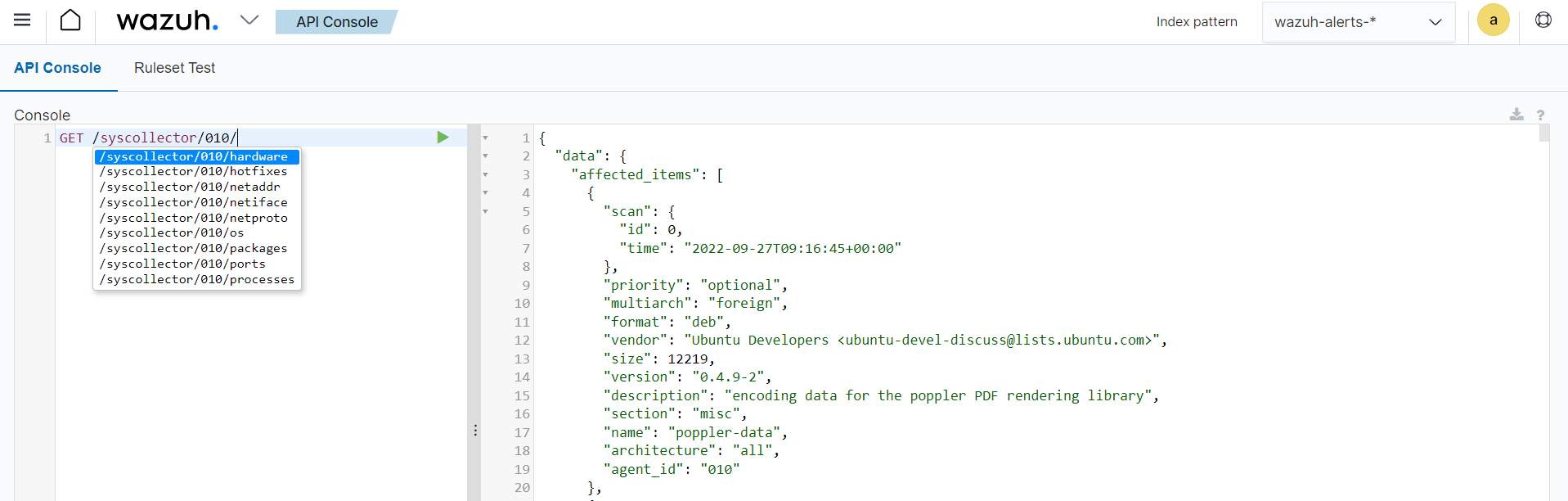
Task: Open the wazuh-alerts-* index pattern dropdown
Action: click(1358, 22)
